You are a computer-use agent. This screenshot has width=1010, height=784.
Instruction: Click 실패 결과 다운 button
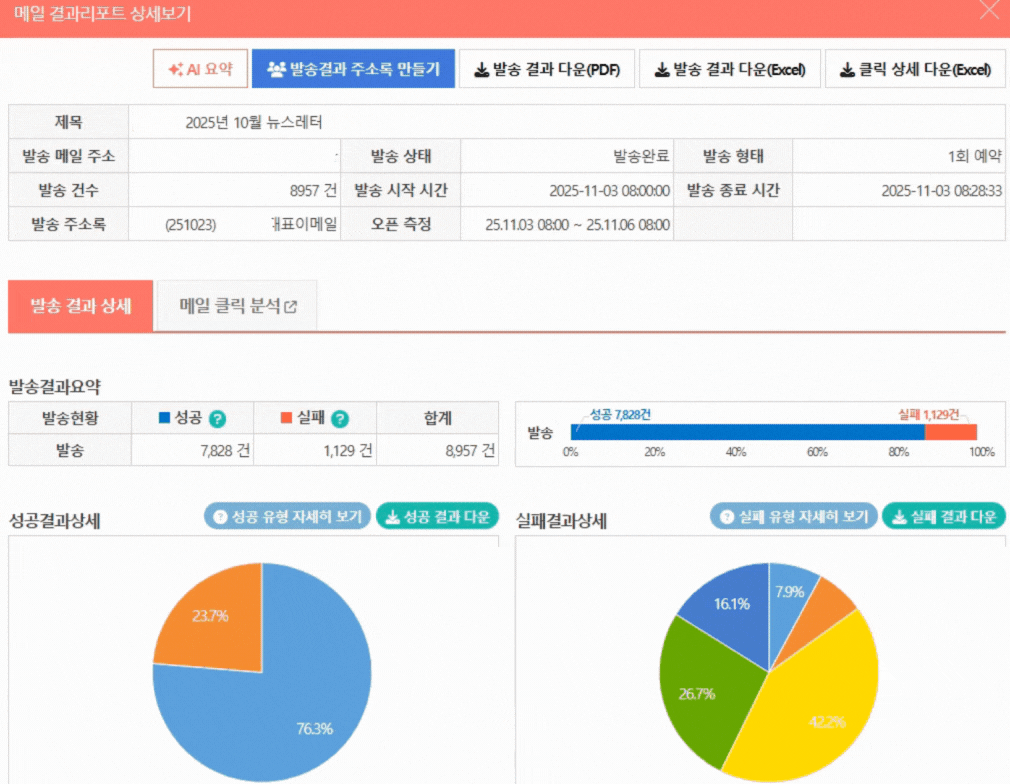click(944, 516)
